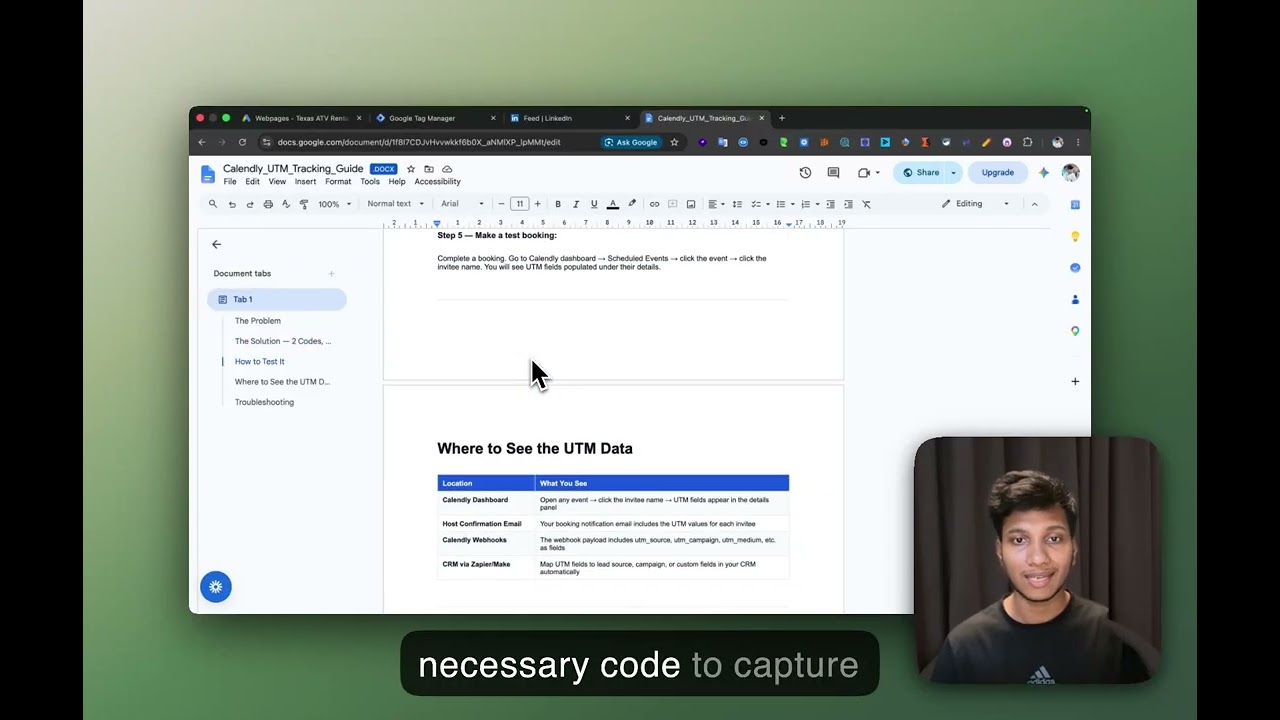Open the zoom level dropdown
Viewport: 1280px width, 720px height.
pos(334,204)
